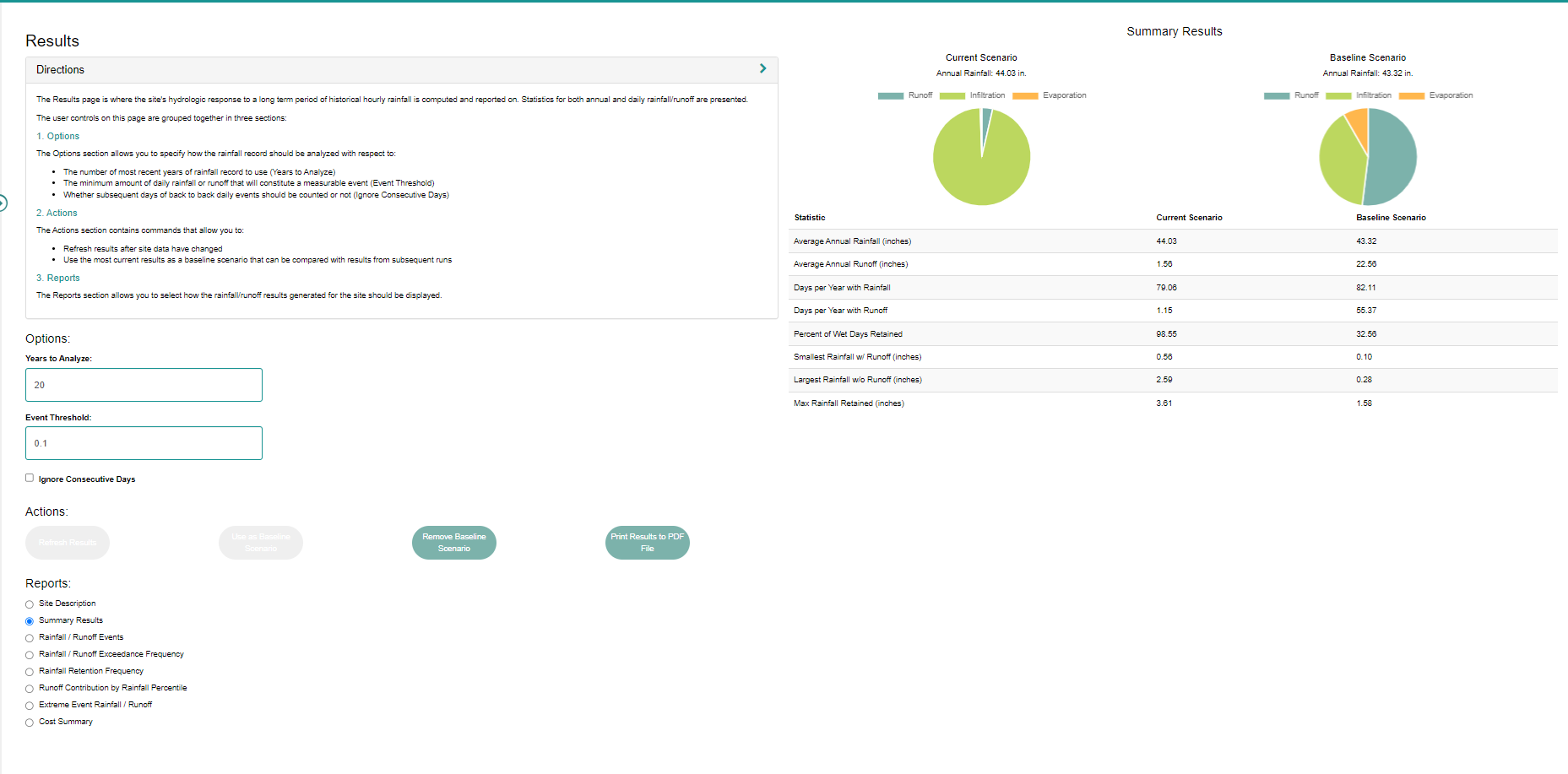
Task: Click the 44.03 current rainfall value
Action: (x=1166, y=241)
